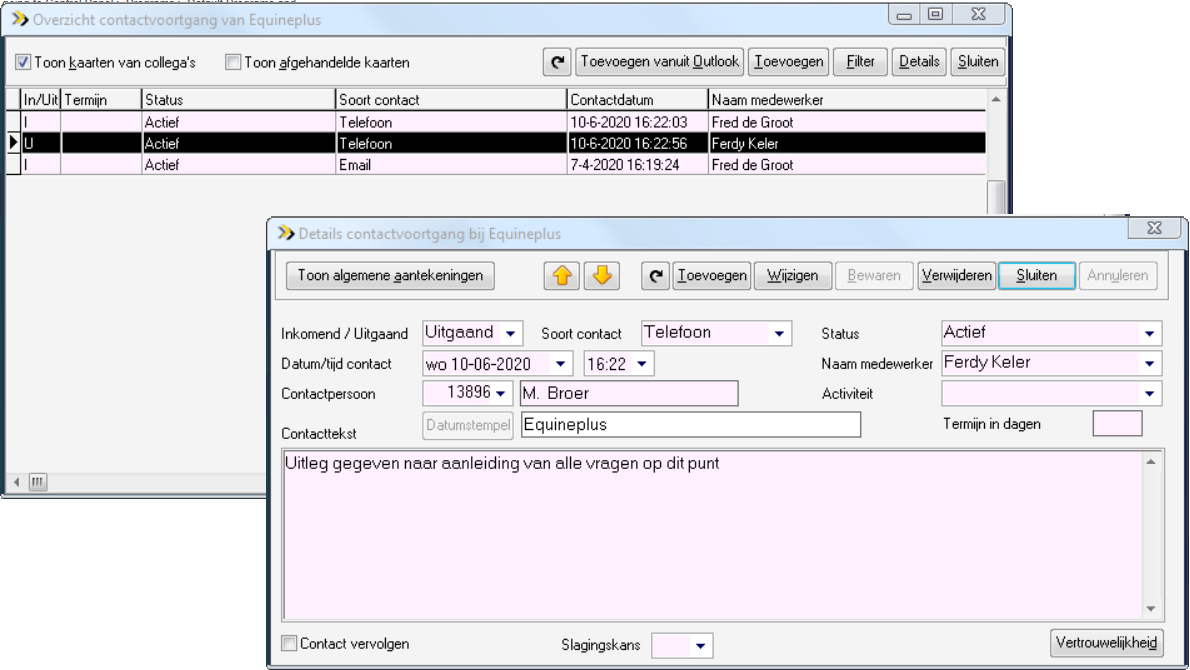The width and height of the screenshot is (1190, 670).
Task: Refresh the contactvoortgang overview list
Action: pos(557,62)
